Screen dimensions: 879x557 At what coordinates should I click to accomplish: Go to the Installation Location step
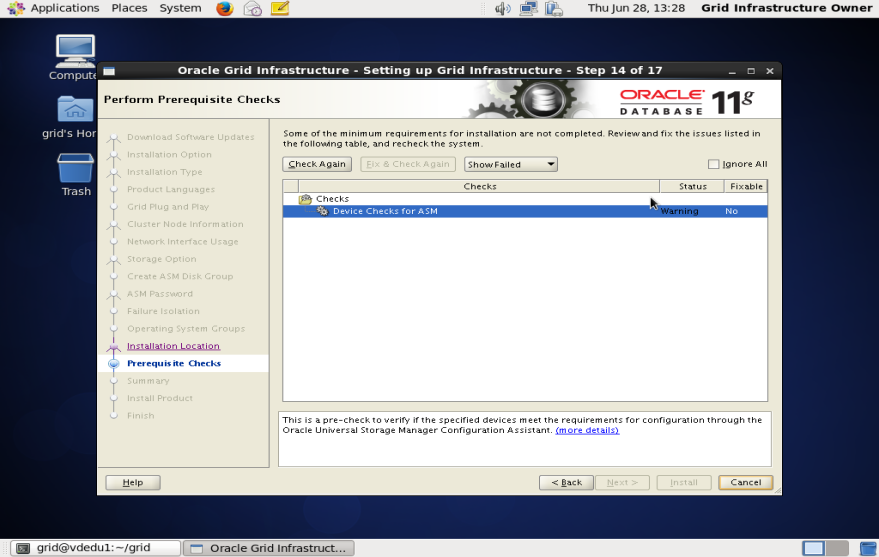(x=173, y=346)
